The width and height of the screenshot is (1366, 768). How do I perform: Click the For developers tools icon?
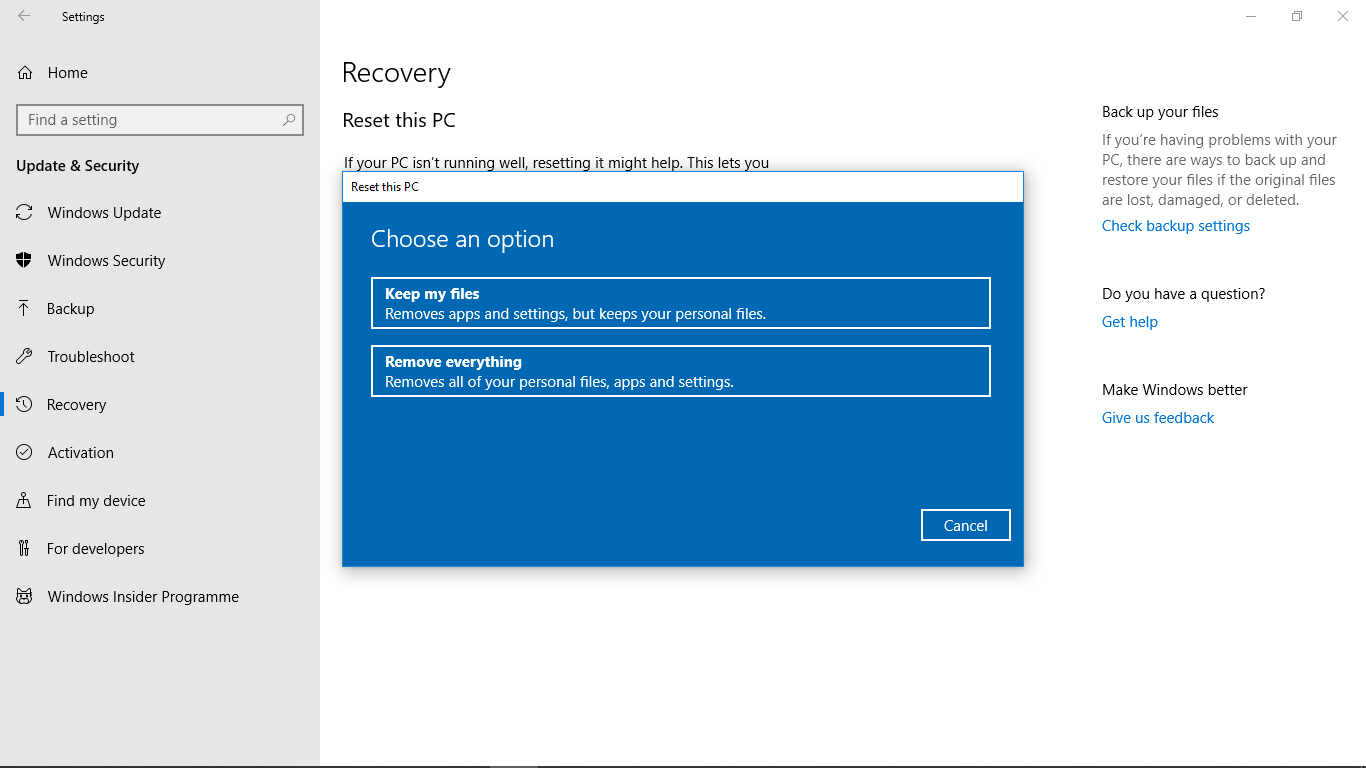pos(25,549)
